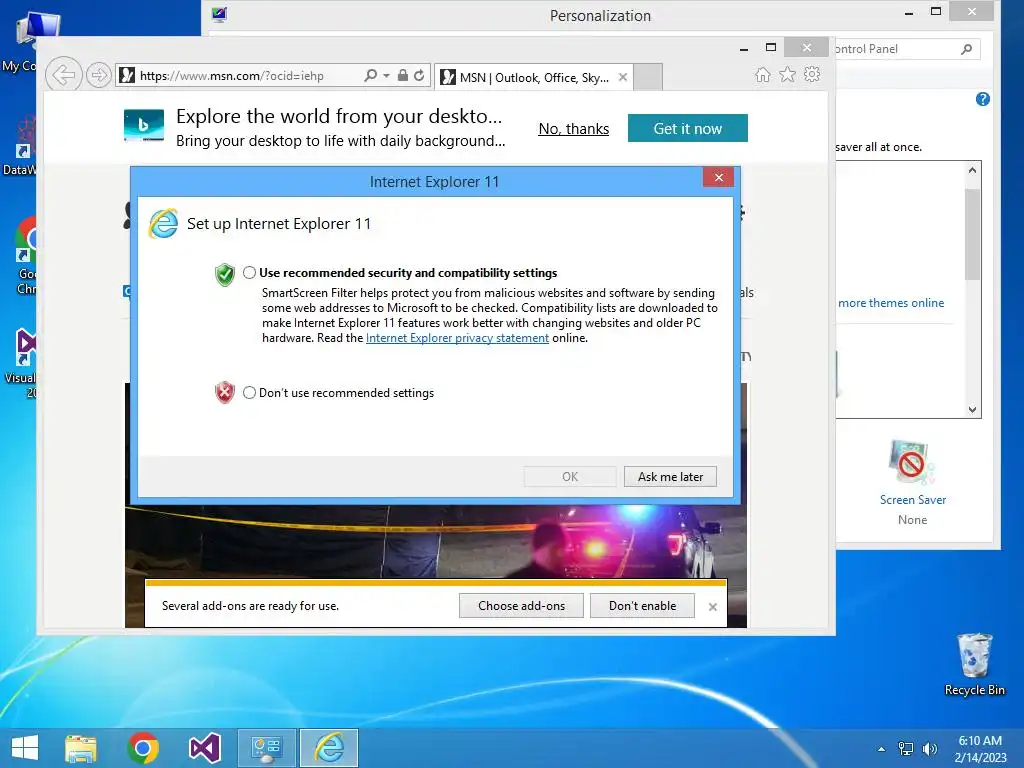Open the Windows Start button
This screenshot has width=1024, height=768.
[25, 748]
